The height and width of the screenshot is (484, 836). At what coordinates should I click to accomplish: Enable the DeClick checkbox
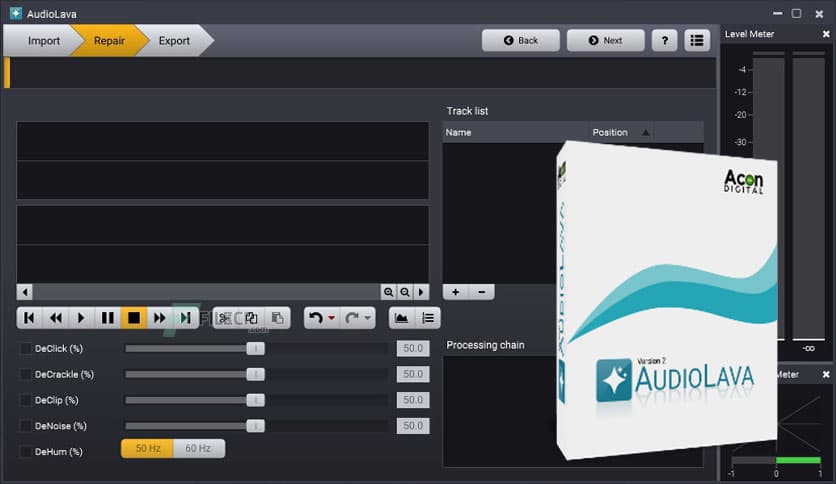click(x=26, y=349)
